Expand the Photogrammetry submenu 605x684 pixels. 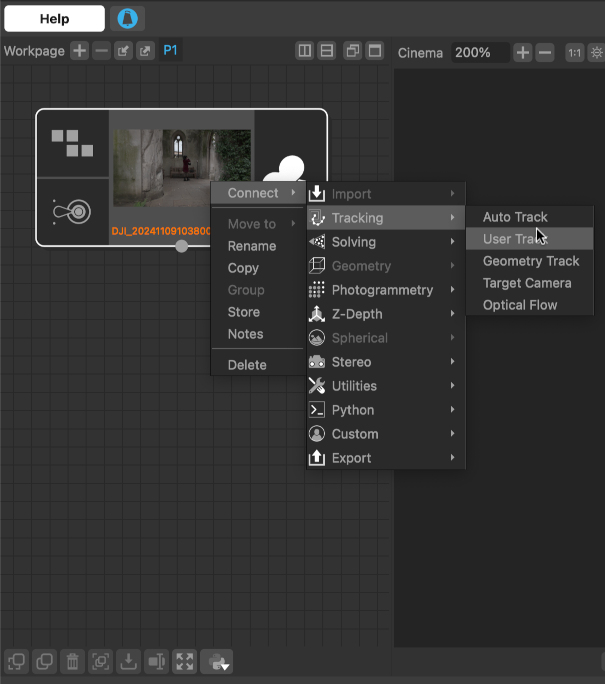click(x=386, y=290)
